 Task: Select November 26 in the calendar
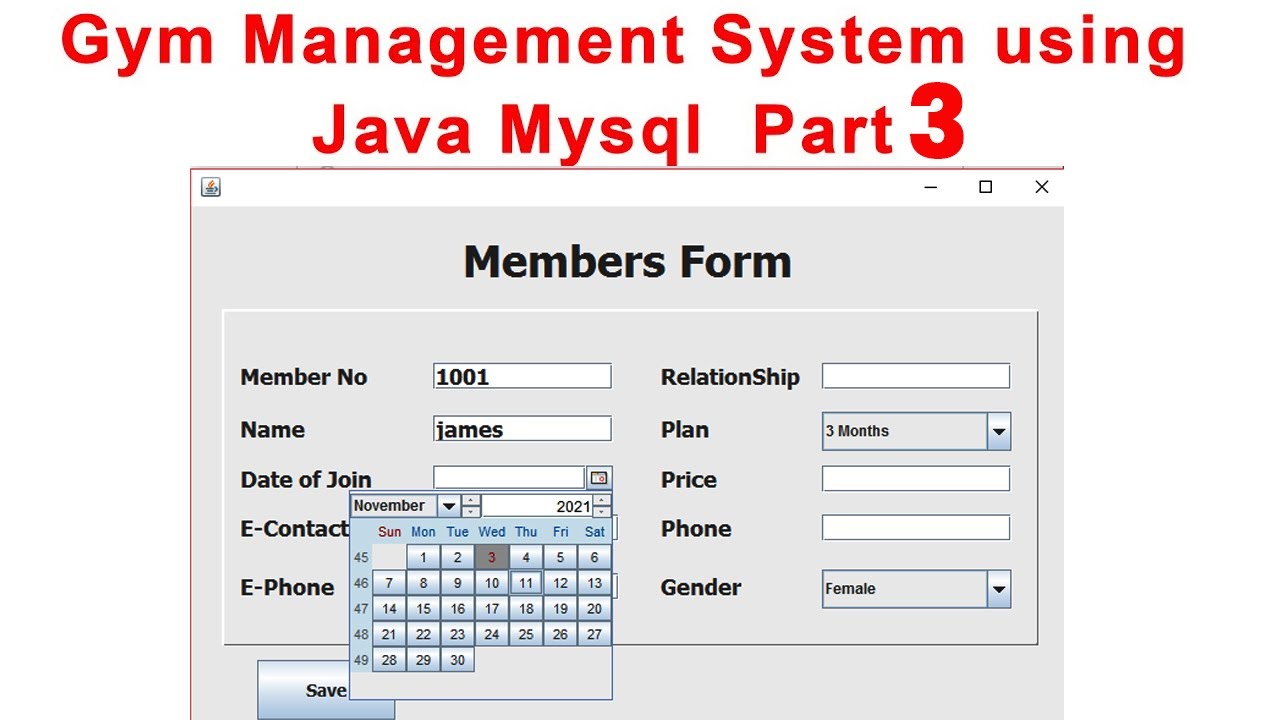[x=560, y=635]
